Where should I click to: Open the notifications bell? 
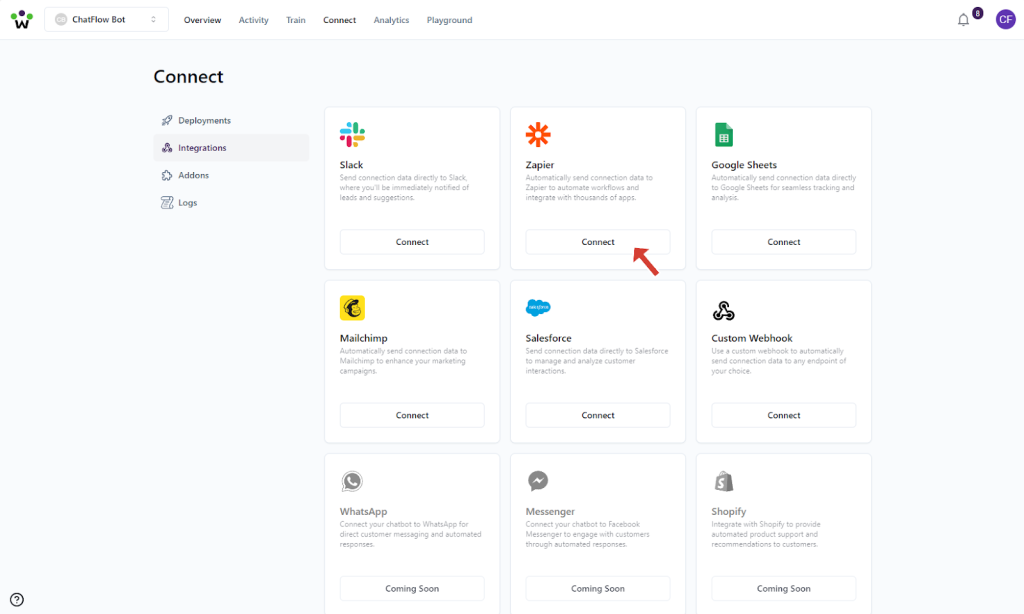tap(963, 20)
